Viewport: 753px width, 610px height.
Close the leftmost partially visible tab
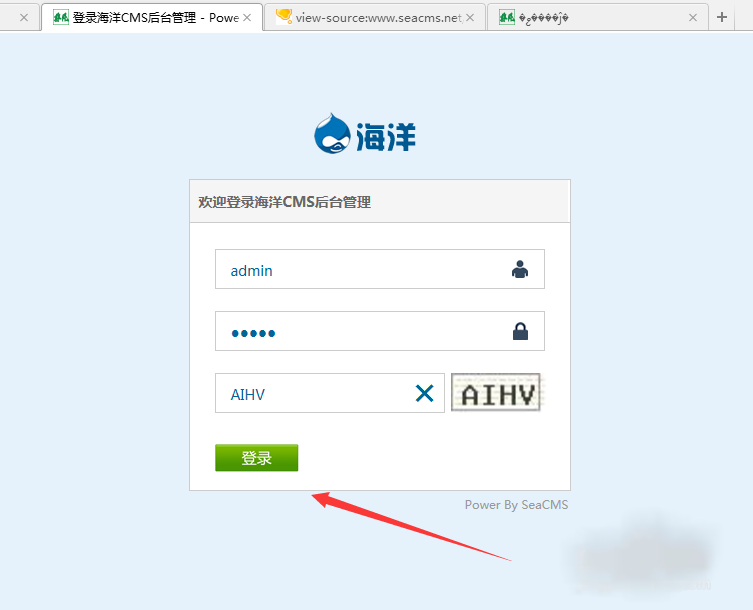tap(24, 18)
